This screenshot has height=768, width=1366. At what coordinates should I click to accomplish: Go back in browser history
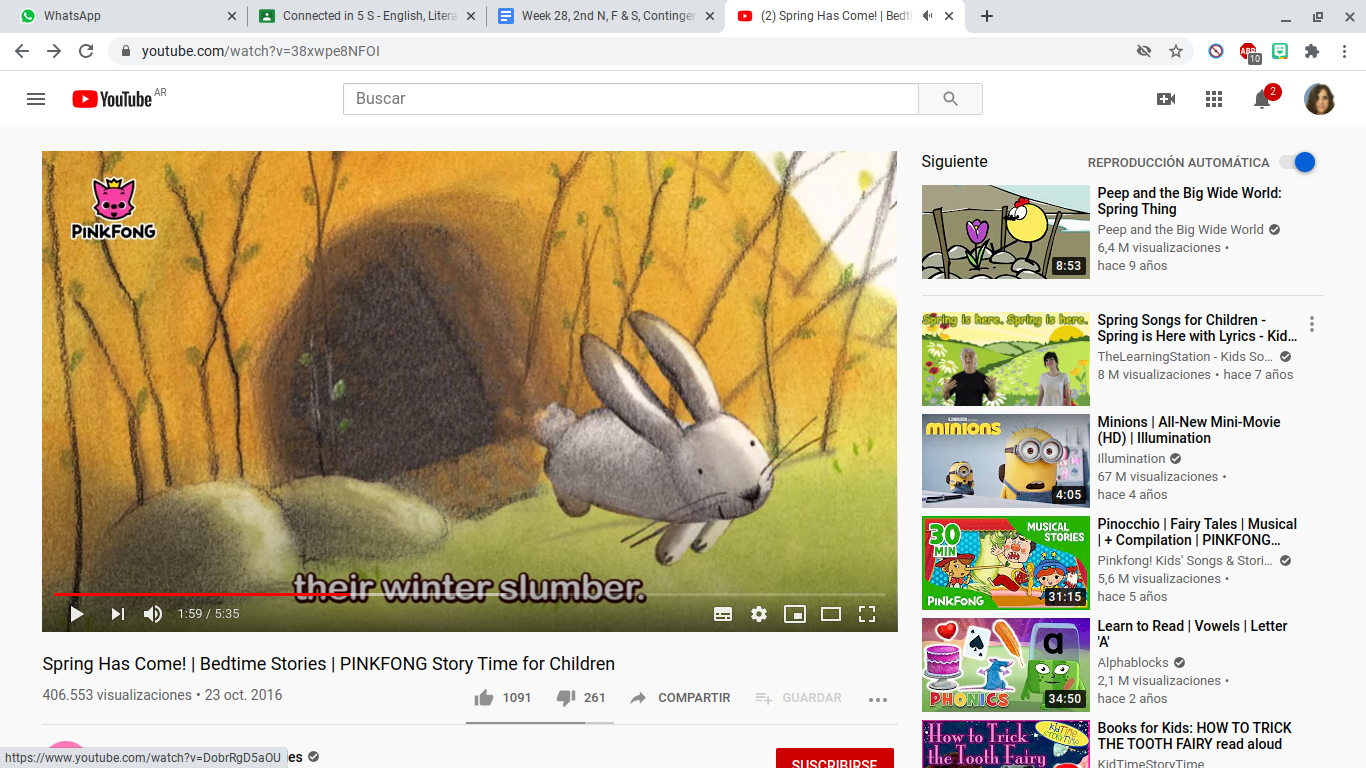22,51
